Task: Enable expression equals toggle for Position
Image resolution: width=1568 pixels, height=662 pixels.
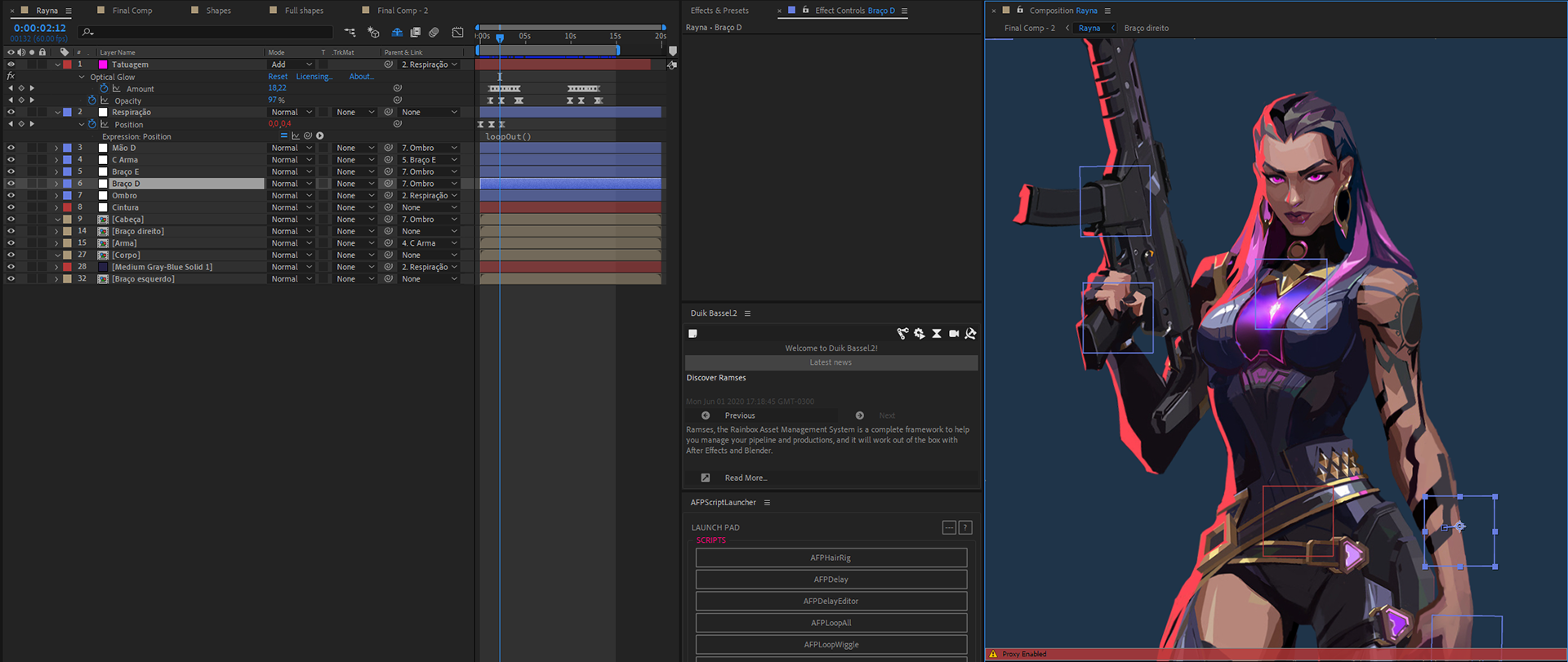Action: pyautogui.click(x=283, y=136)
